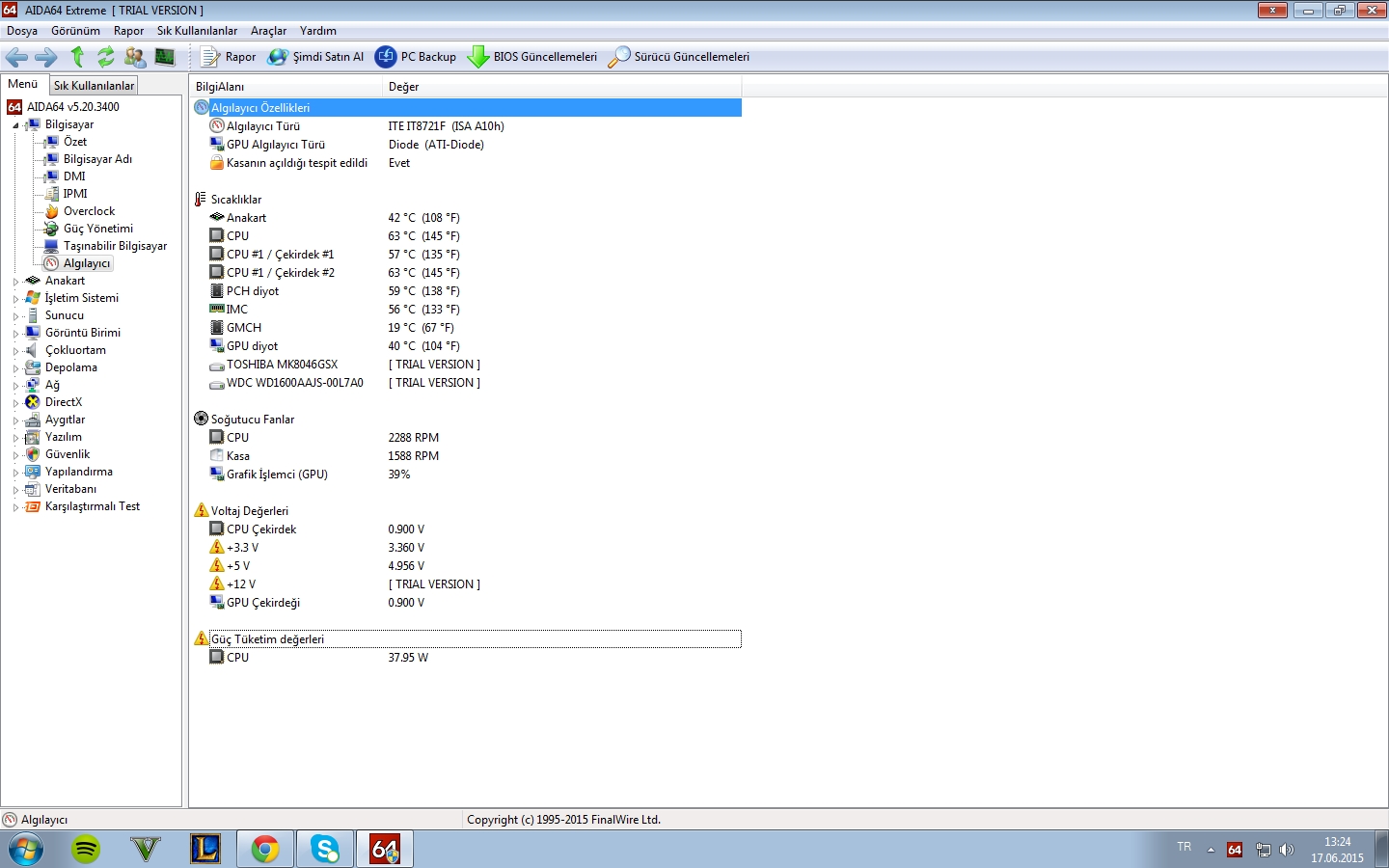Screen dimensions: 1389x868
Task: Click the AIDA64 system tray icon
Action: tap(1235, 850)
